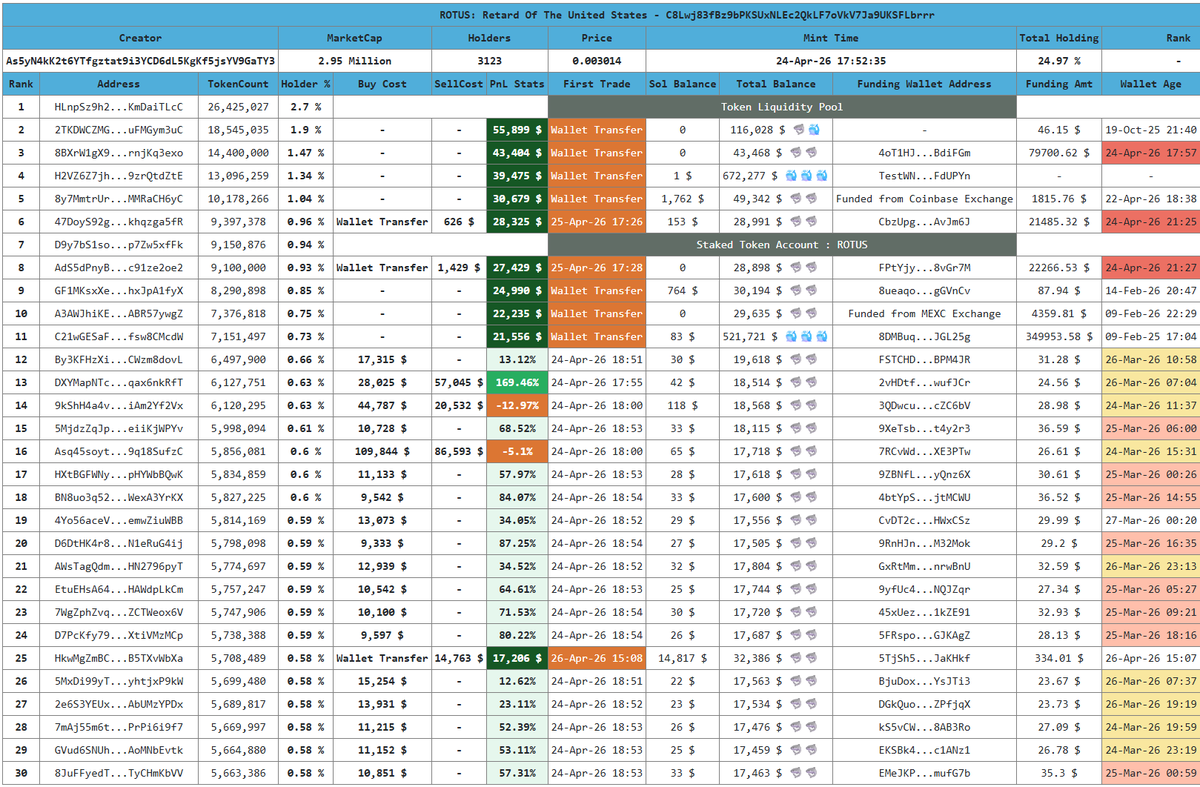Image resolution: width=1200 pixels, height=787 pixels.
Task: Click Funded from MEXC Exchange cell
Action: click(x=924, y=314)
